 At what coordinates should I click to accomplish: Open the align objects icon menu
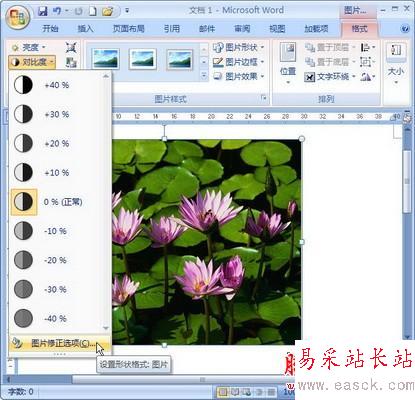tap(368, 48)
